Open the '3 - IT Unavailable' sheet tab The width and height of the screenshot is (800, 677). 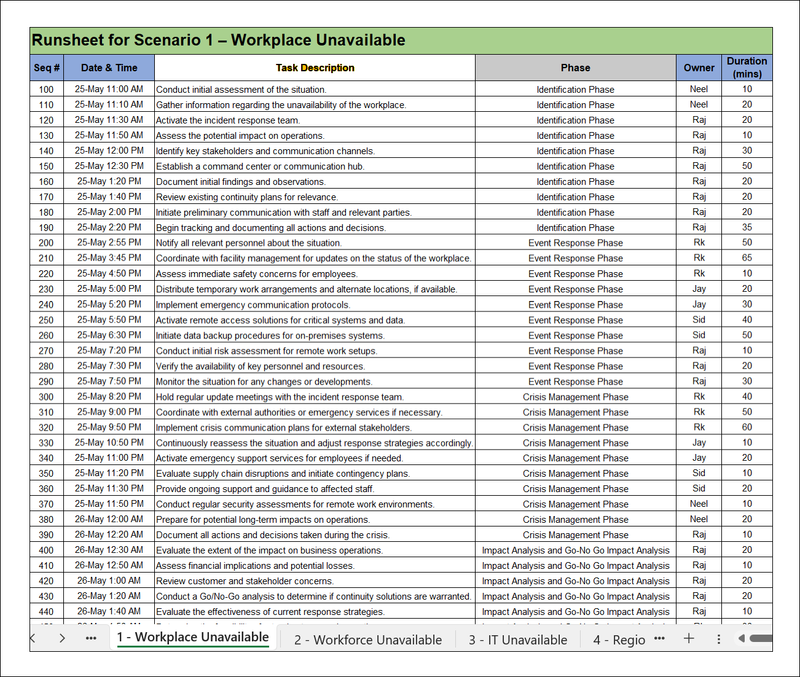pos(517,639)
